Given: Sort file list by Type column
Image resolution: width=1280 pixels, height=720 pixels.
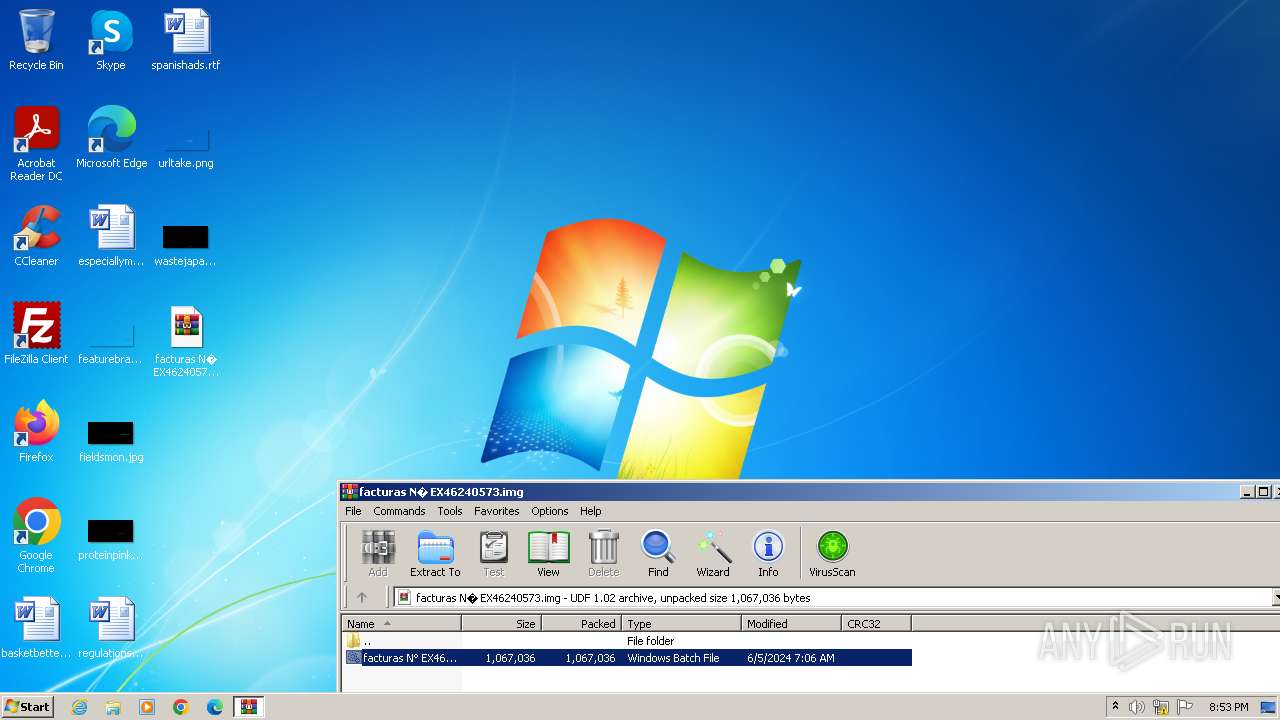Looking at the screenshot, I should click(x=682, y=623).
